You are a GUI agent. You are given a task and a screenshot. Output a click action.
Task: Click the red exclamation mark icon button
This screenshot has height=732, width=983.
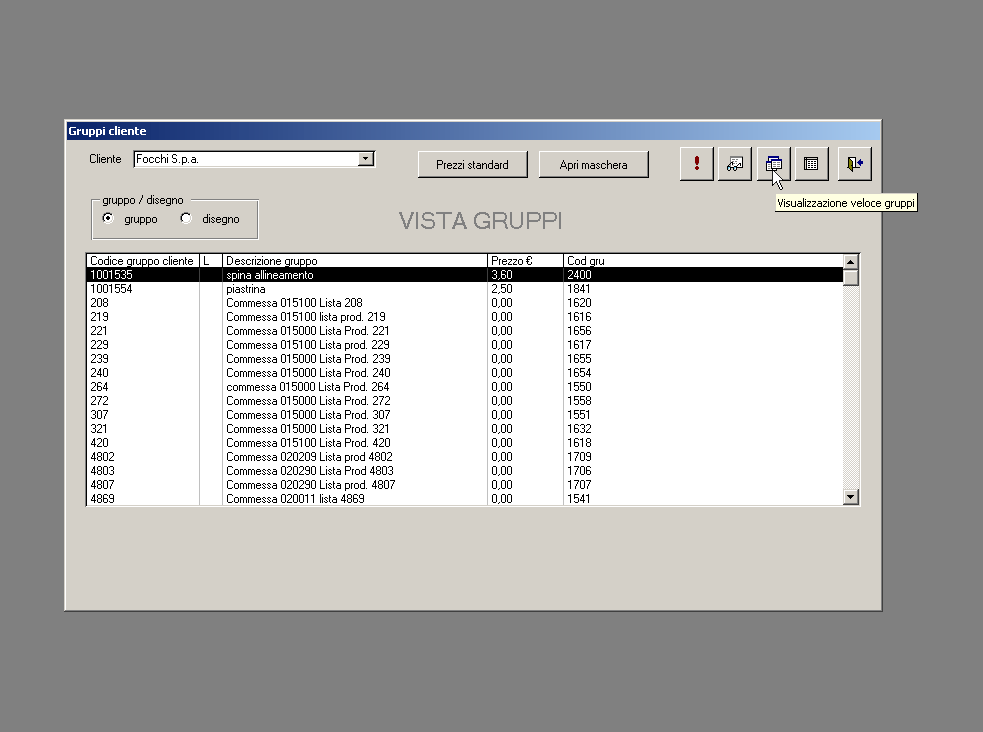697,164
